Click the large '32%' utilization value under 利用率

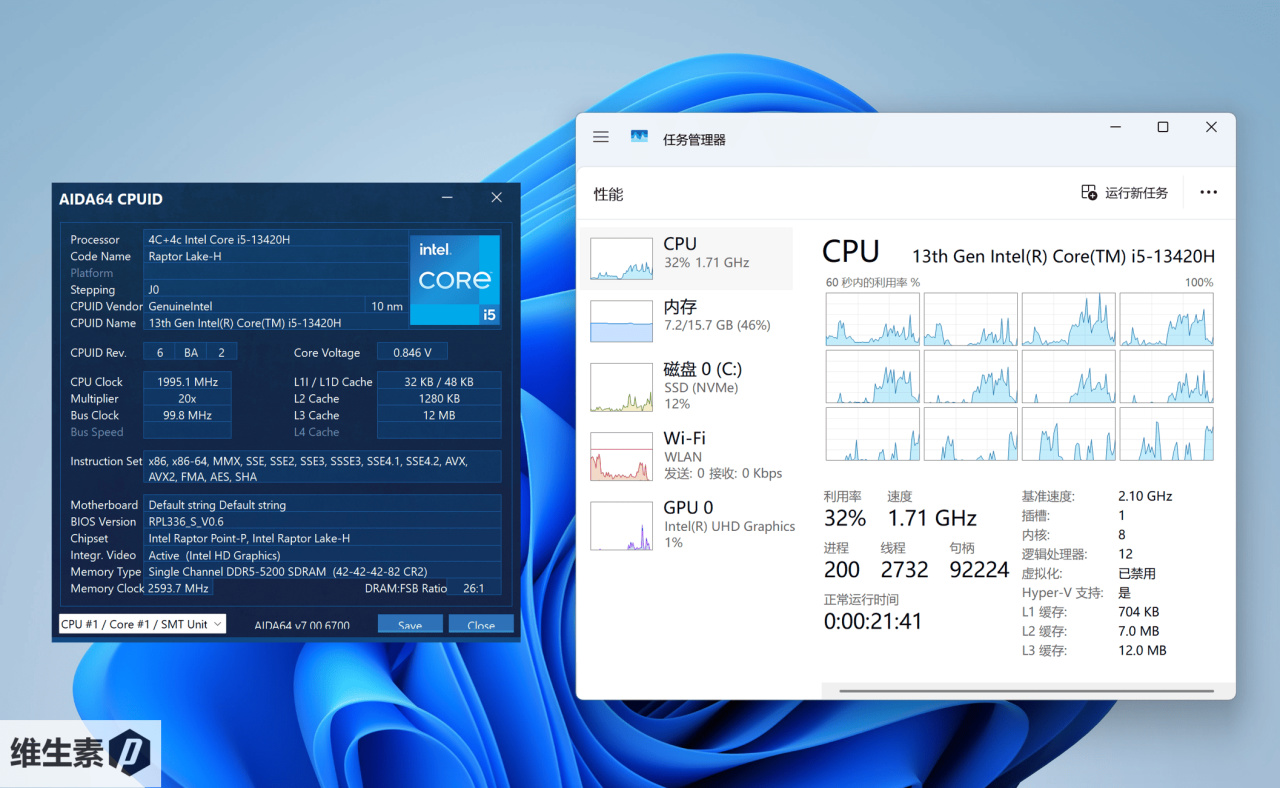tap(845, 518)
